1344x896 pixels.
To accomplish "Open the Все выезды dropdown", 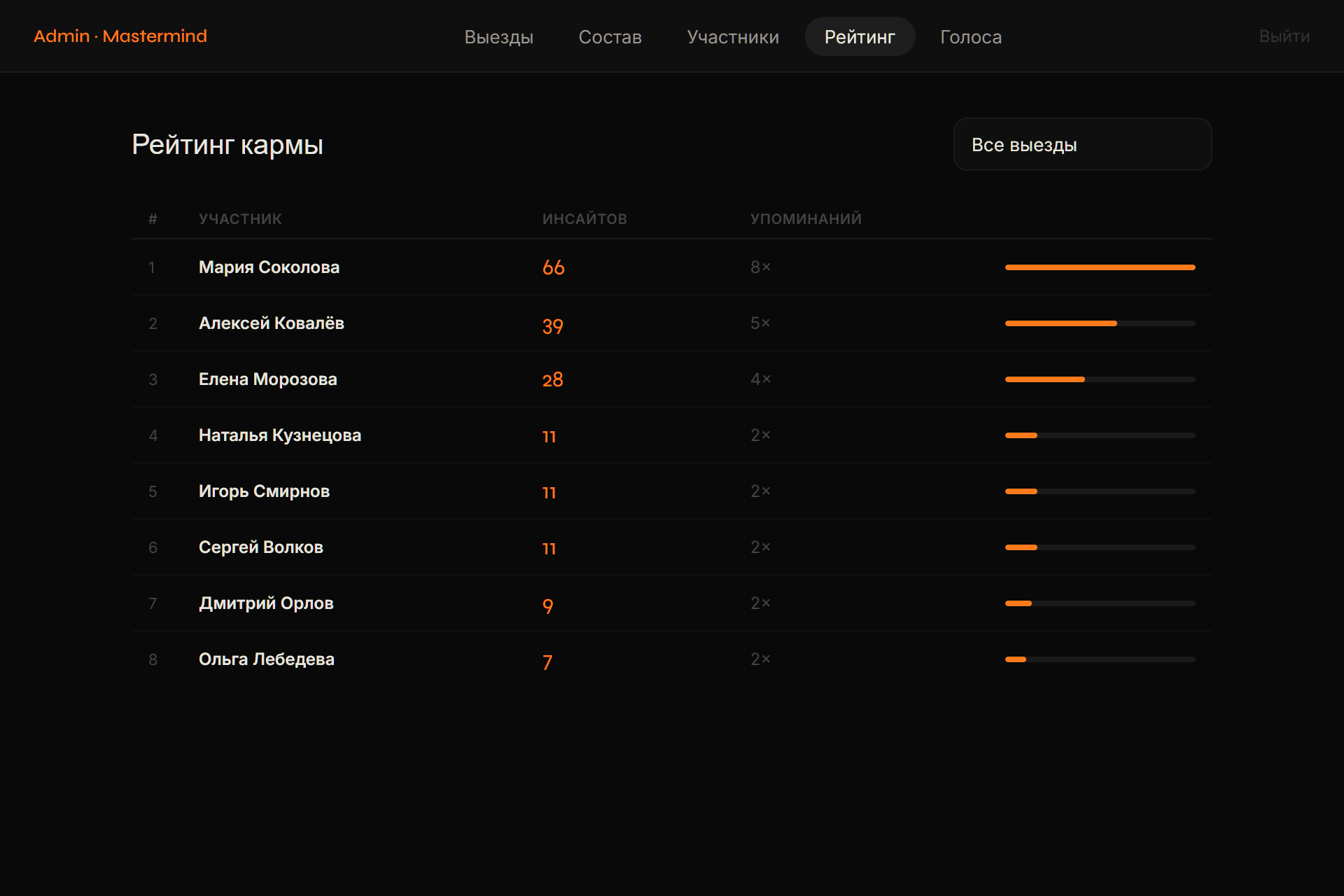I will tap(1082, 144).
